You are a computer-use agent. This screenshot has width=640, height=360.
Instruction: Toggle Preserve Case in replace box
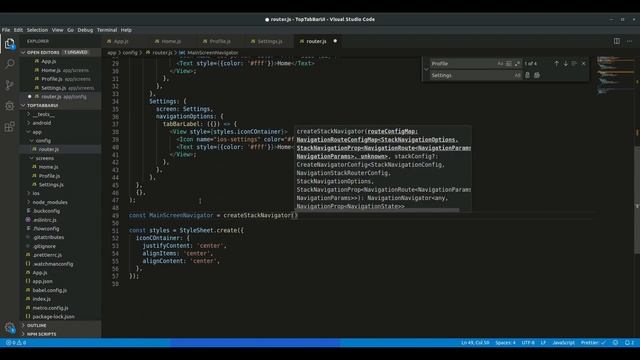(517, 76)
